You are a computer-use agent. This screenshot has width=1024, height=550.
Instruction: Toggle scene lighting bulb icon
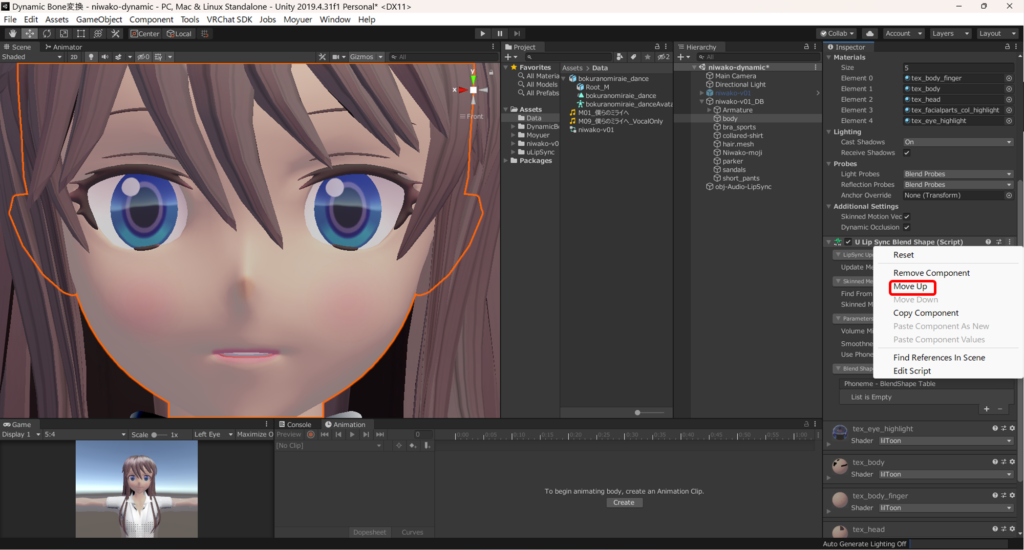tap(90, 57)
